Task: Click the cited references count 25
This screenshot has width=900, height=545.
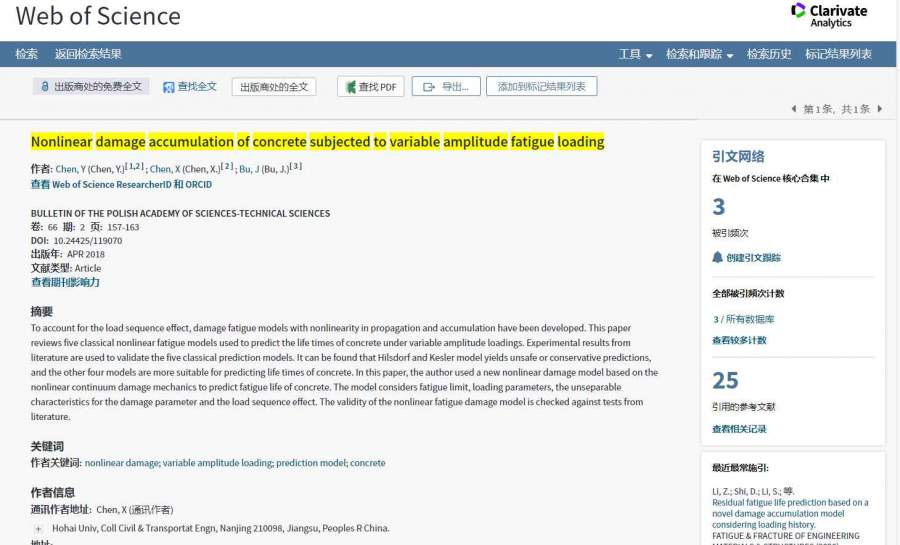Action: [x=725, y=380]
